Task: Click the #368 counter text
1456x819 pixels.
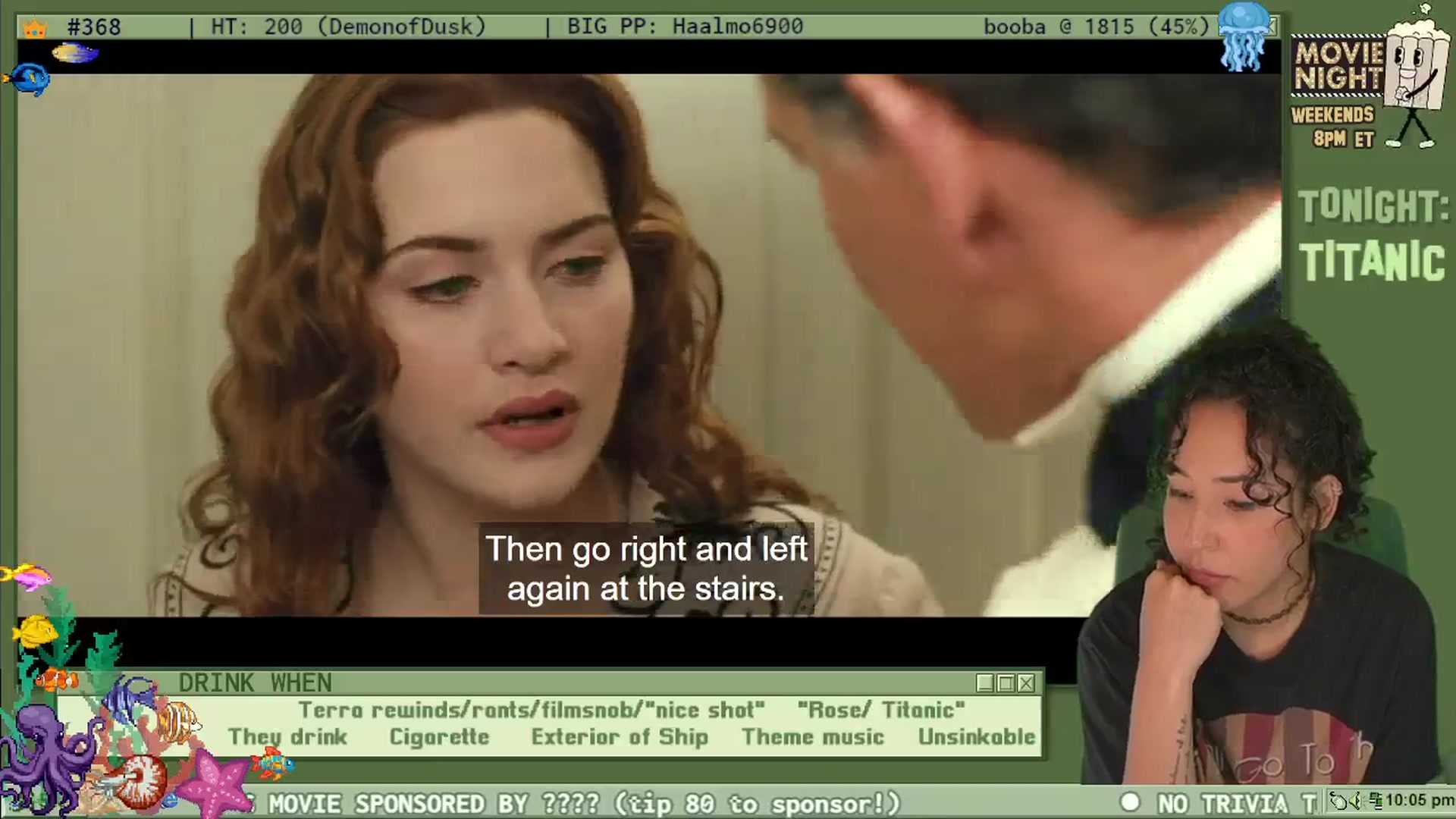Action: pyautogui.click(x=94, y=27)
